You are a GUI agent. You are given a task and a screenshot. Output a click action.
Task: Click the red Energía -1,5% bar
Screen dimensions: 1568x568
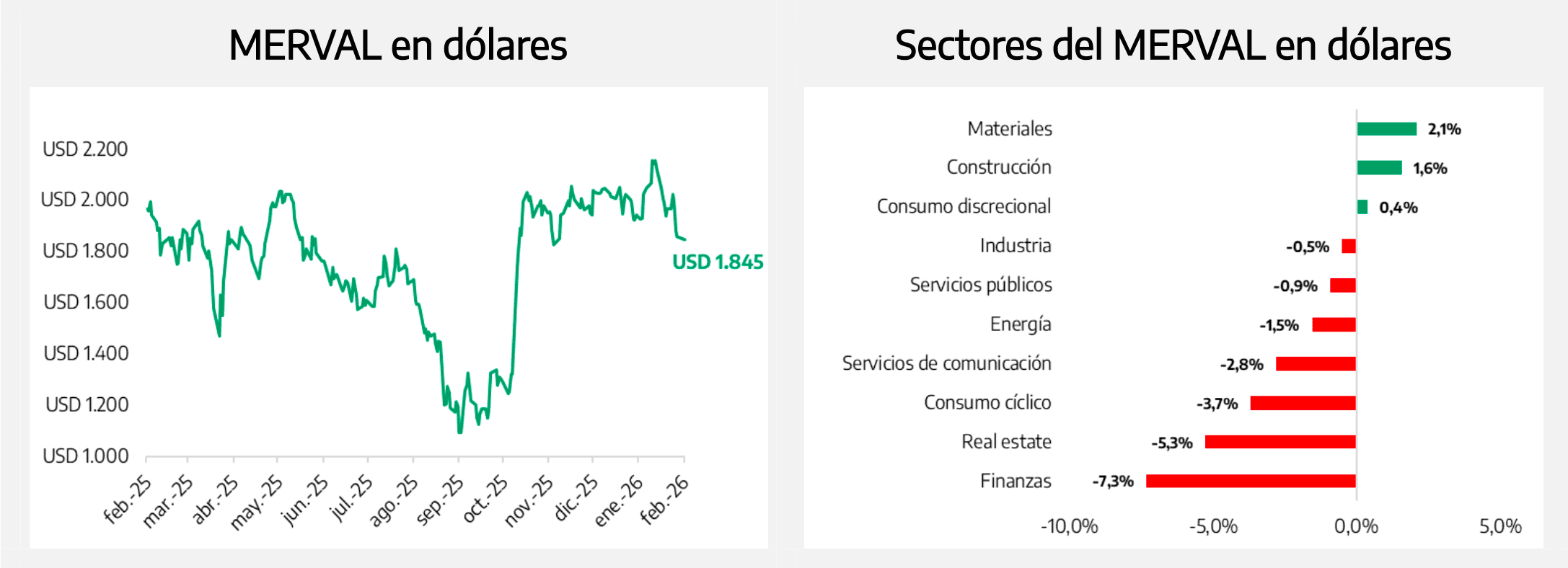tap(1334, 324)
